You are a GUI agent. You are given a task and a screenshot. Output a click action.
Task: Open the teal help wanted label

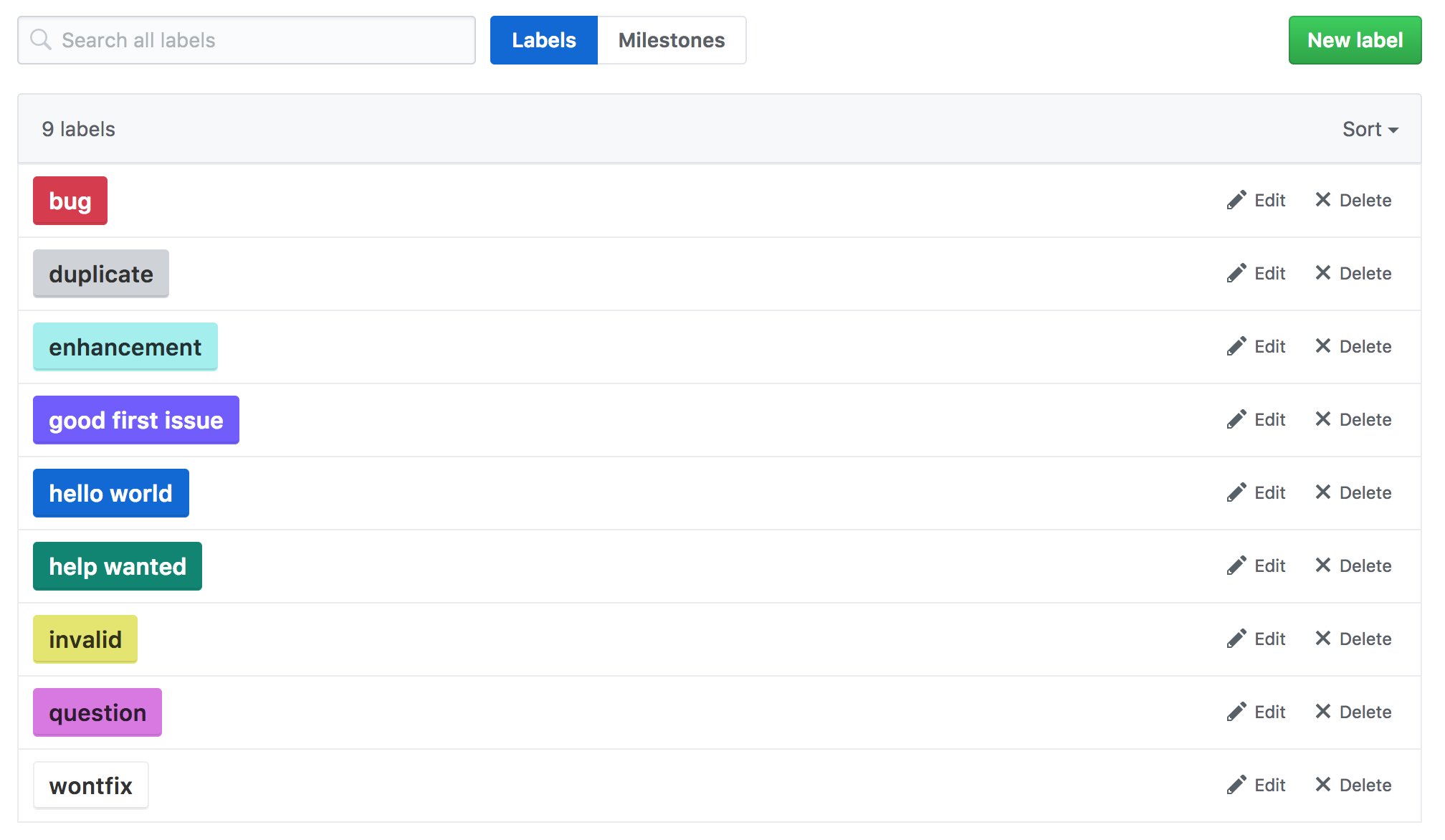click(x=118, y=566)
